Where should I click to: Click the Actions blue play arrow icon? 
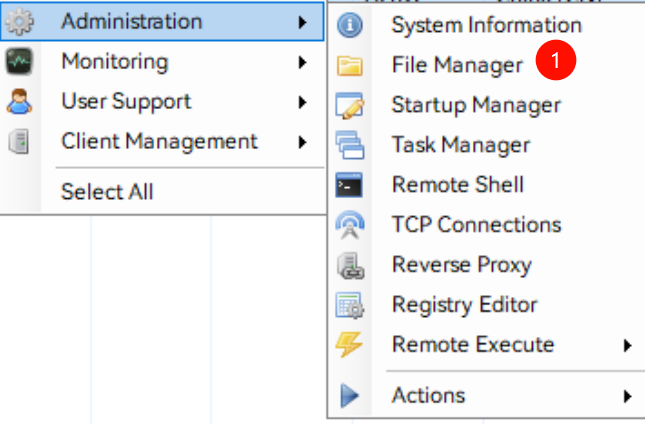point(350,396)
